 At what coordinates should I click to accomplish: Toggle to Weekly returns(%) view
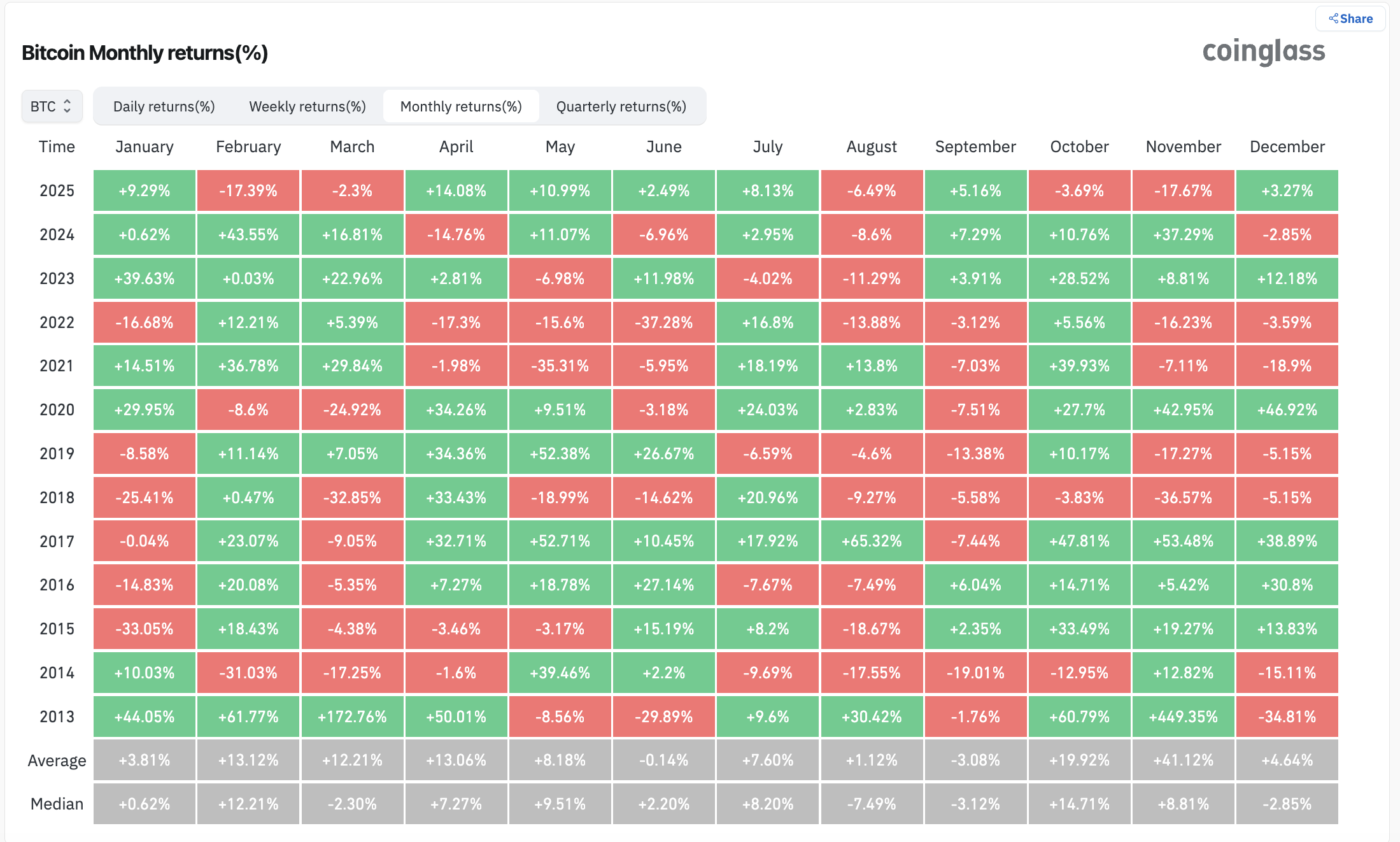307,106
